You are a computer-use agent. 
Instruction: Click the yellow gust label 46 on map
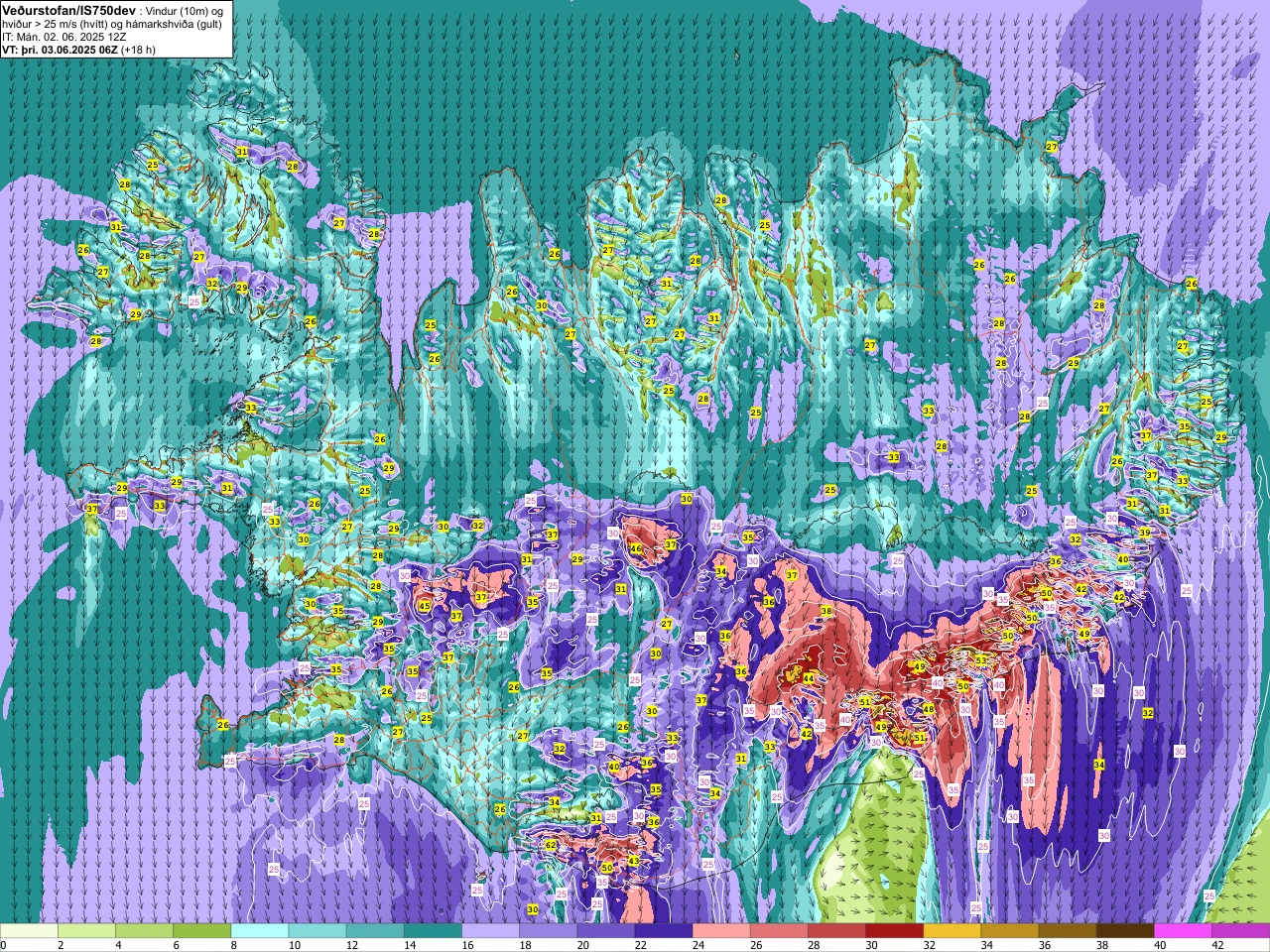[636, 549]
